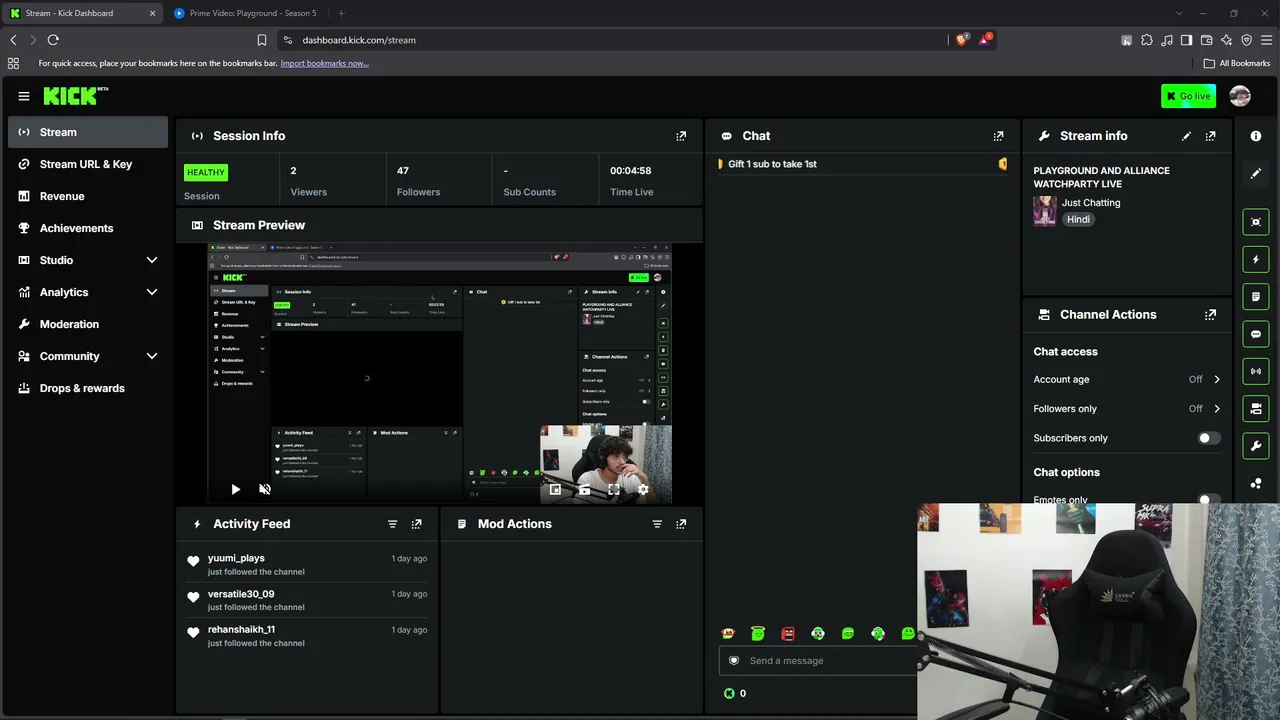This screenshot has height=720, width=1280.
Task: Pop out the Mod Actions panel
Action: coord(681,524)
